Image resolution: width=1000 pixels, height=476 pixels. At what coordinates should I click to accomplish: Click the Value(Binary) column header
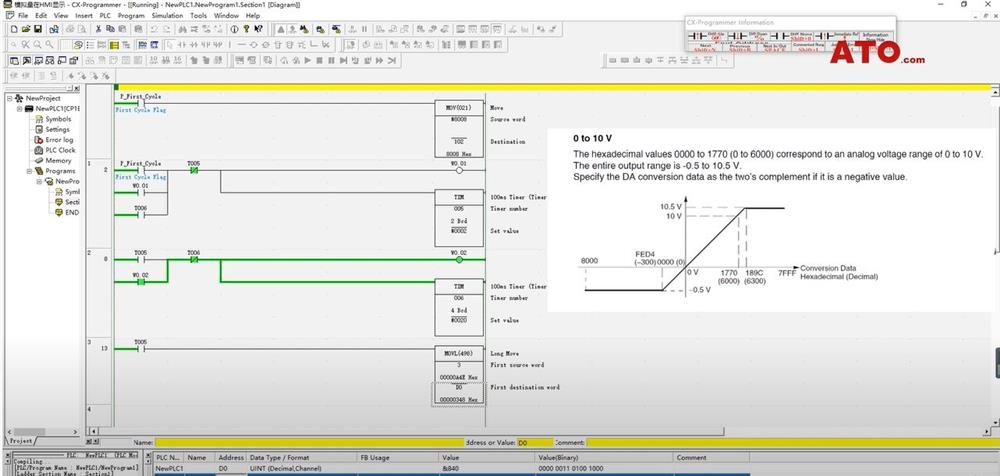pyautogui.click(x=605, y=457)
